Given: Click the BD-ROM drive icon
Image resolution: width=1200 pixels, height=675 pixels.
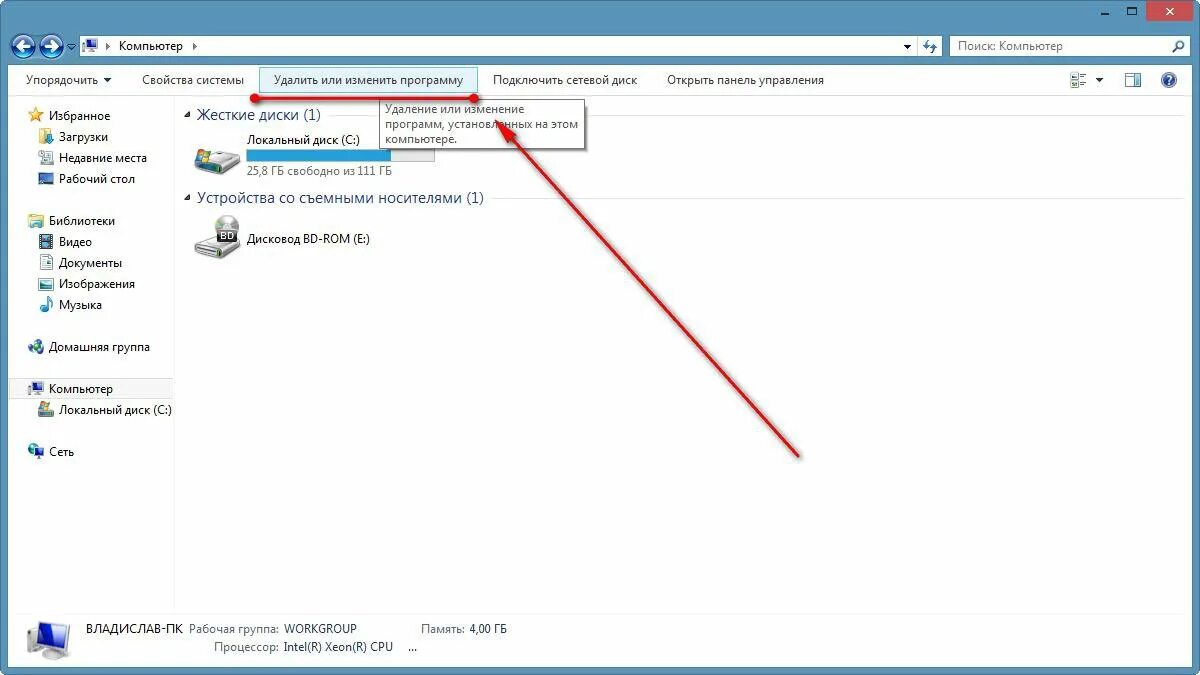Looking at the screenshot, I should [x=217, y=238].
